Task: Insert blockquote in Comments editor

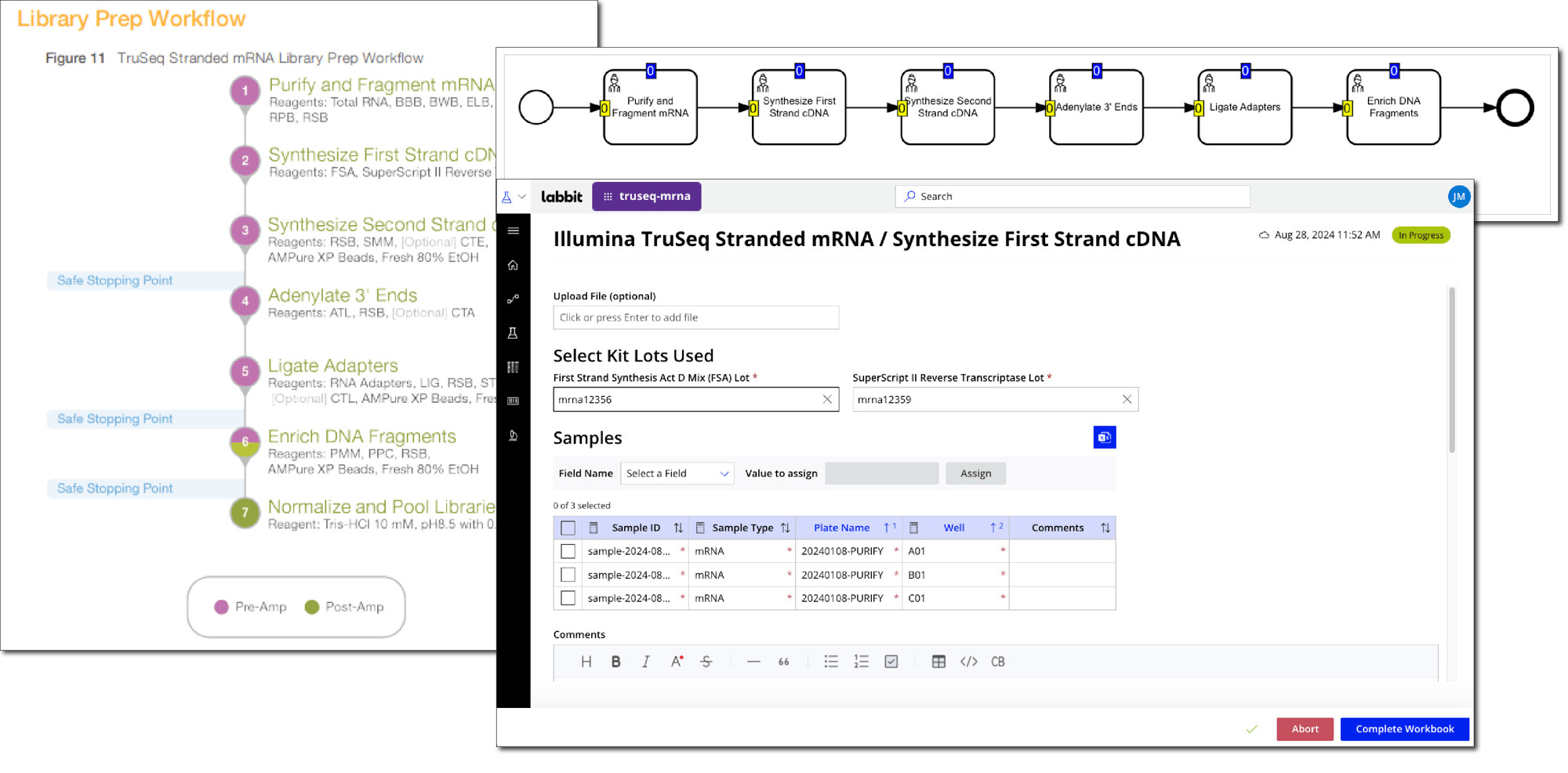Action: pyautogui.click(x=784, y=662)
